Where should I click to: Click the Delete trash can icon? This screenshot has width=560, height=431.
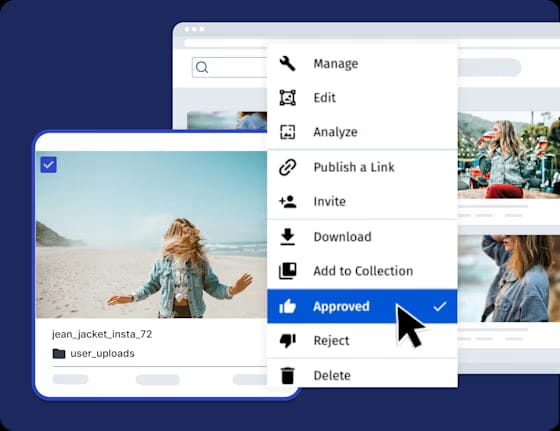[x=288, y=375]
